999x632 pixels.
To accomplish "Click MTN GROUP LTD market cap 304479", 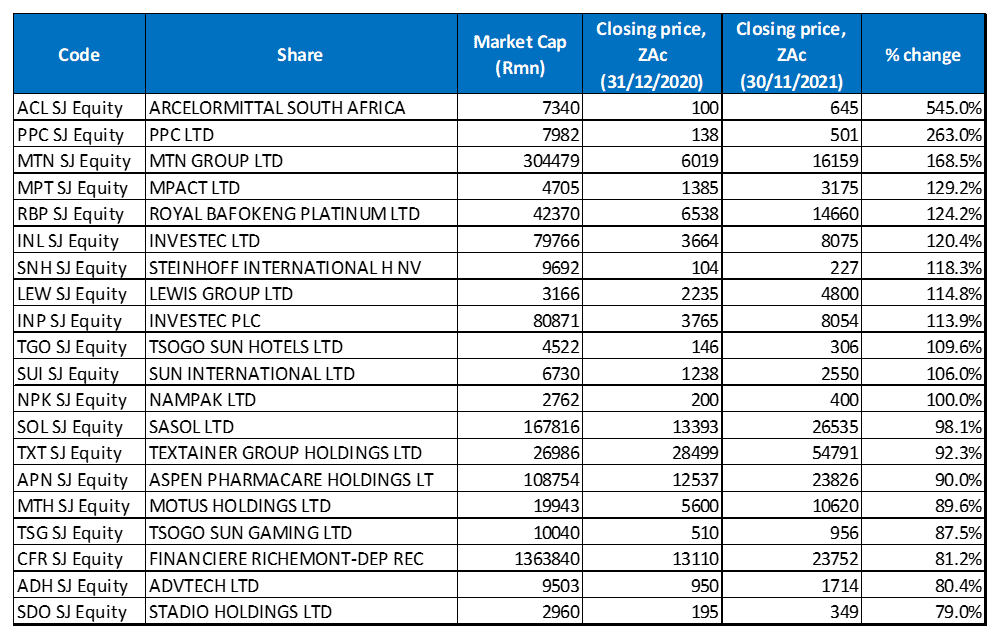I will point(520,161).
